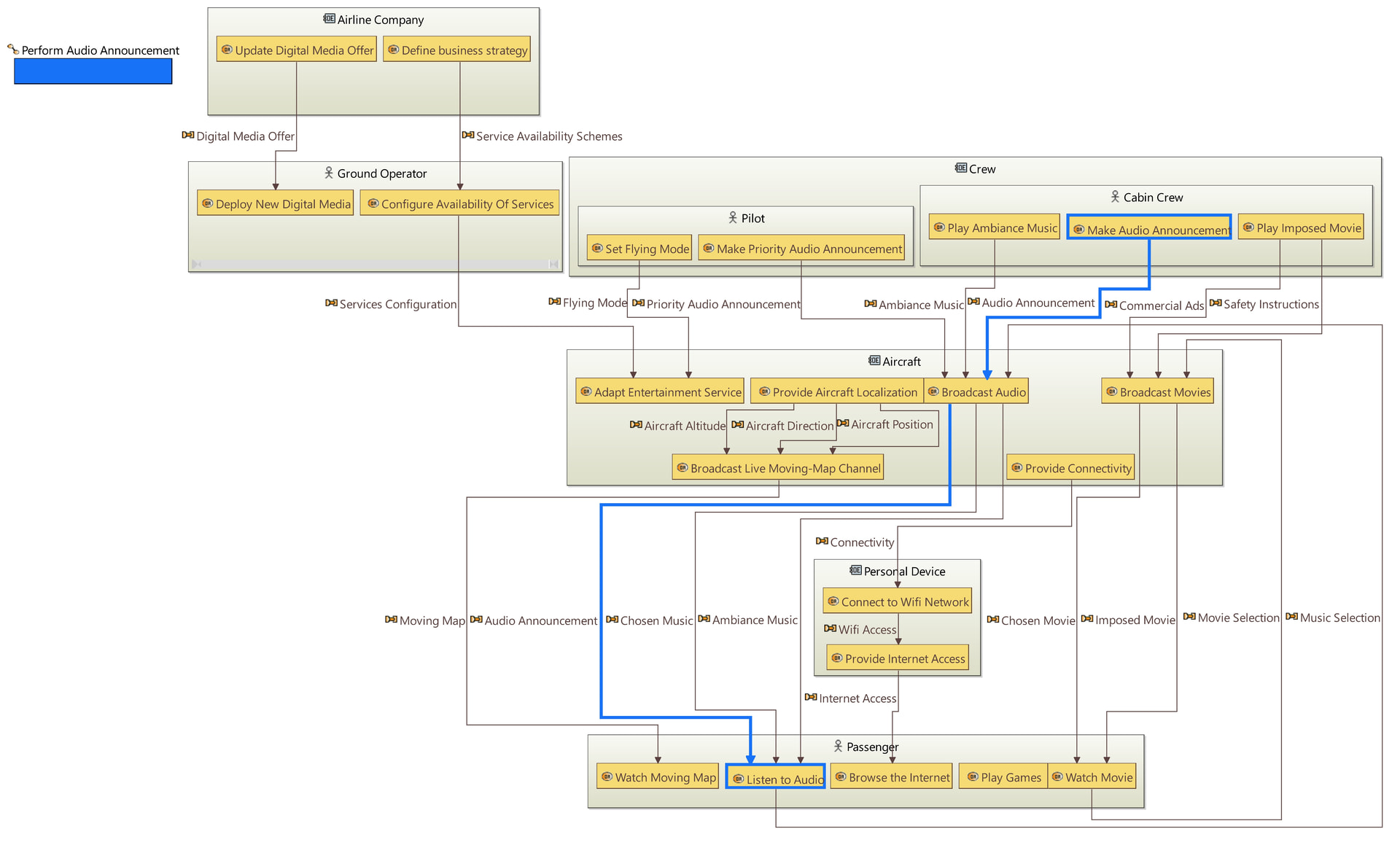The width and height of the screenshot is (1400, 845).
Task: Select the Broadcast Audio activity box
Action: (976, 392)
